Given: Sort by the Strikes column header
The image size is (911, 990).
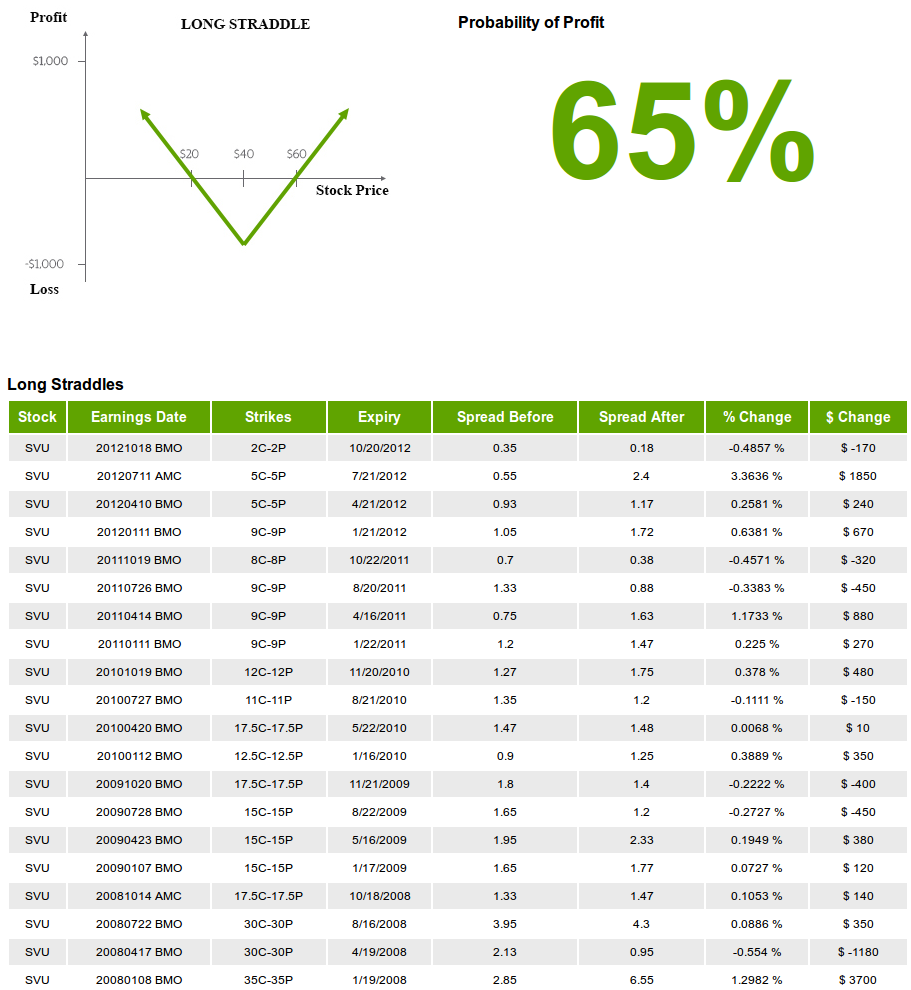Looking at the screenshot, I should (268, 417).
